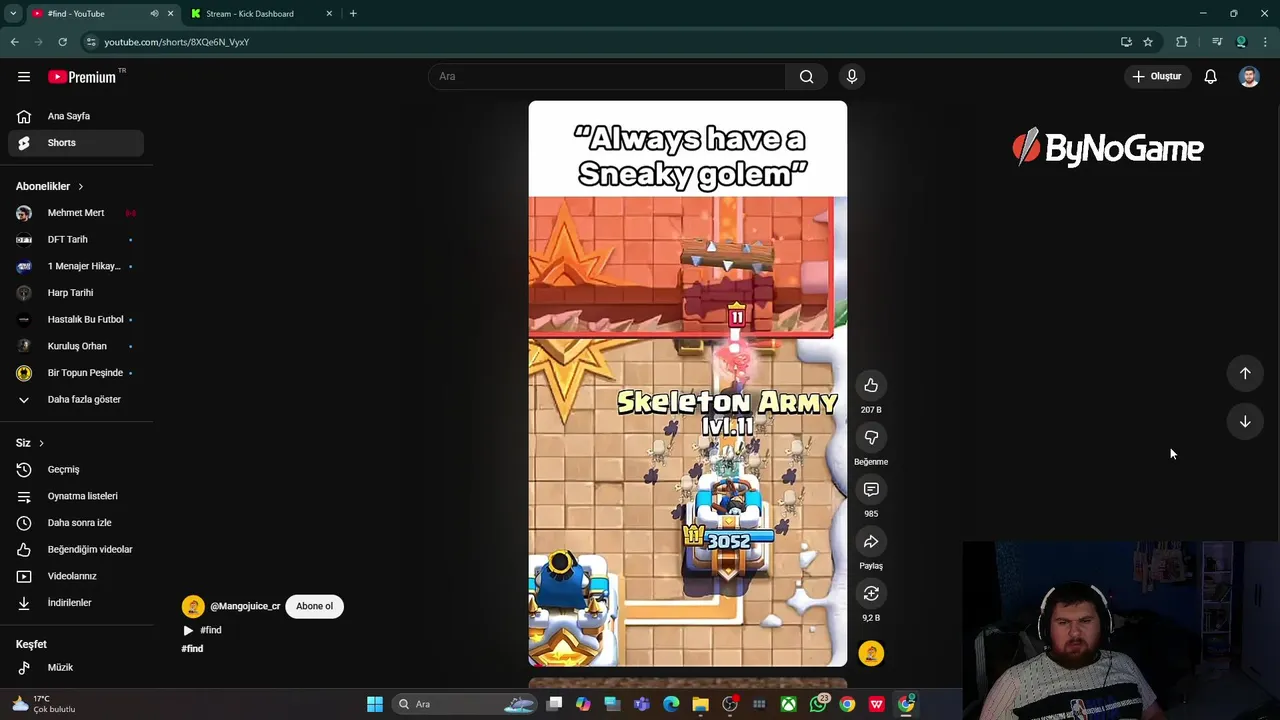Switch to the Stream - Kick Dashboard tab

tap(260, 14)
